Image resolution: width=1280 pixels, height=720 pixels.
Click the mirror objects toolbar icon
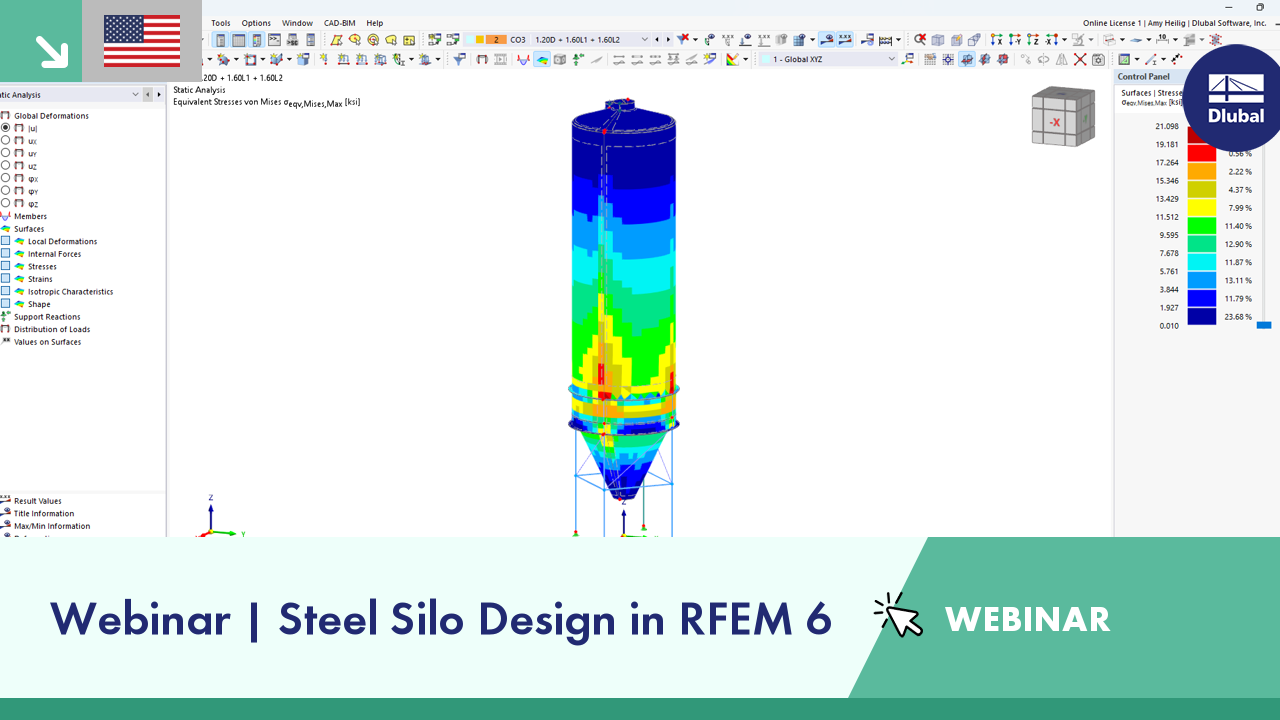(x=1063, y=58)
